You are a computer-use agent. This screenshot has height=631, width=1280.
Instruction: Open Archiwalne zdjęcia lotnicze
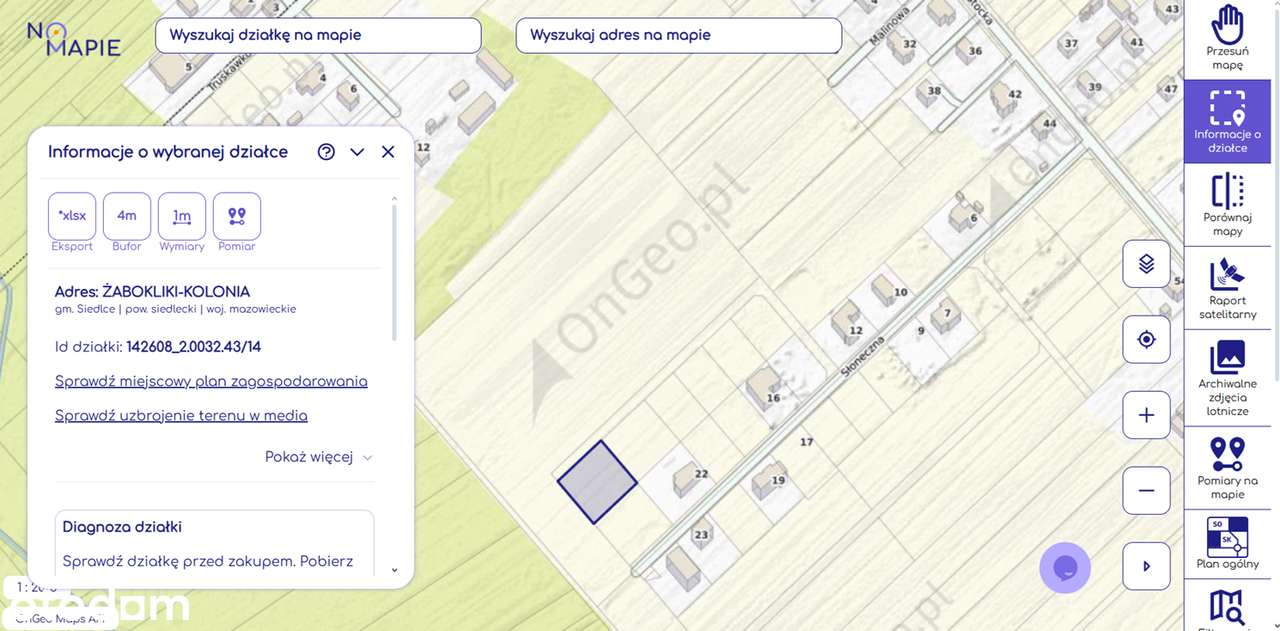click(x=1227, y=378)
